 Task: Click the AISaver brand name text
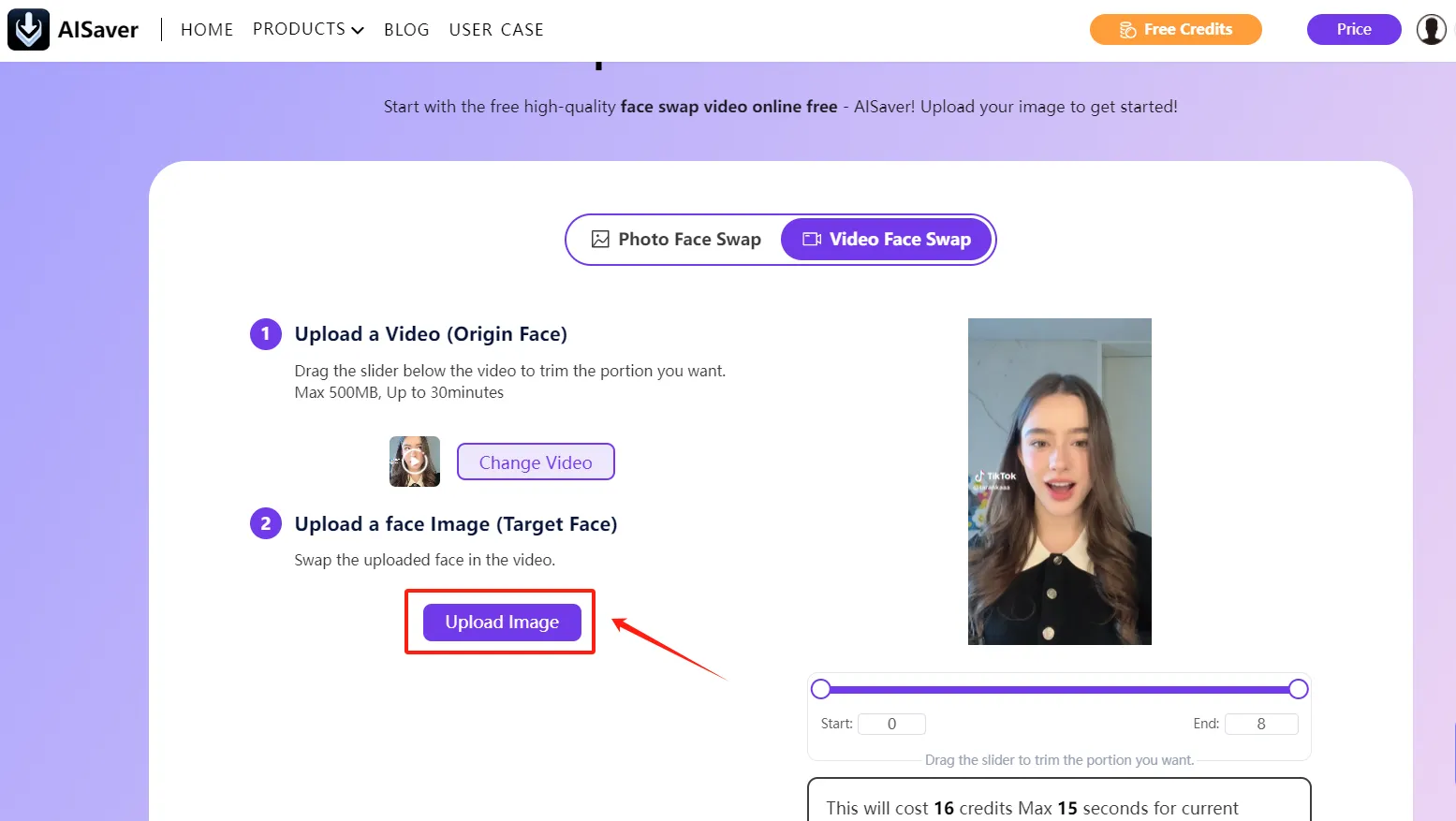[x=98, y=30]
